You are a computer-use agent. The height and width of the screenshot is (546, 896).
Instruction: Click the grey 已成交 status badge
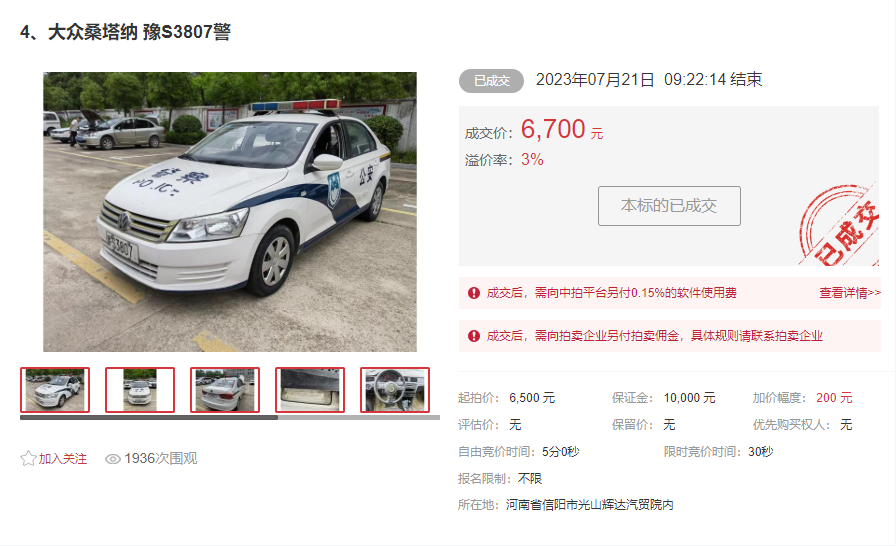491,81
